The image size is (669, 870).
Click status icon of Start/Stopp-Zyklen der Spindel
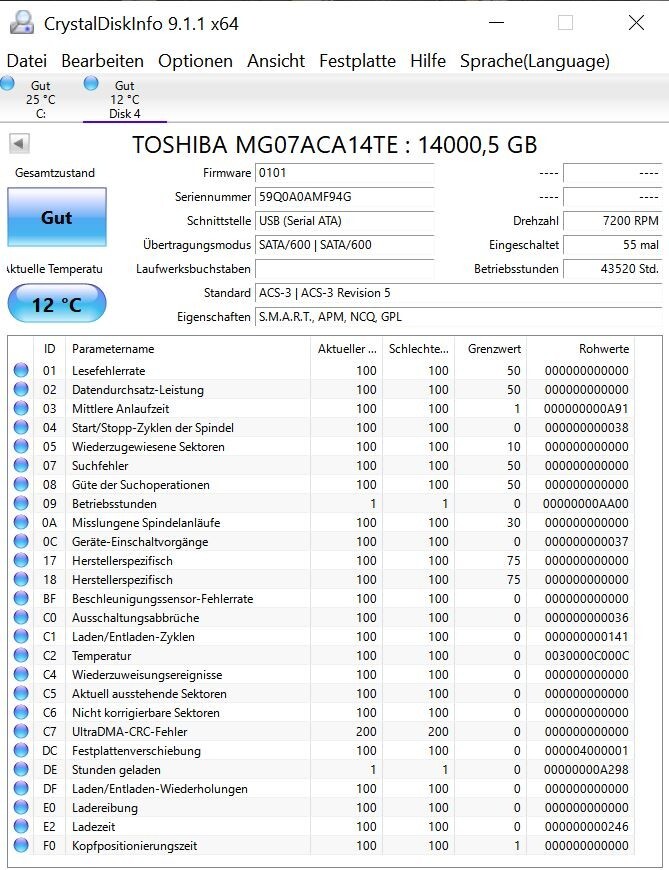(21, 427)
